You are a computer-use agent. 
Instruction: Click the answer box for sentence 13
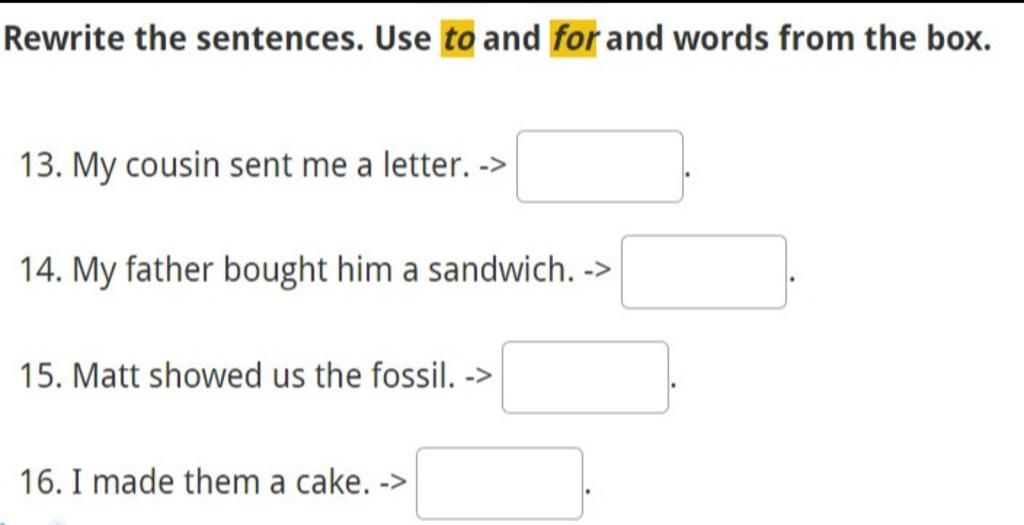[600, 167]
